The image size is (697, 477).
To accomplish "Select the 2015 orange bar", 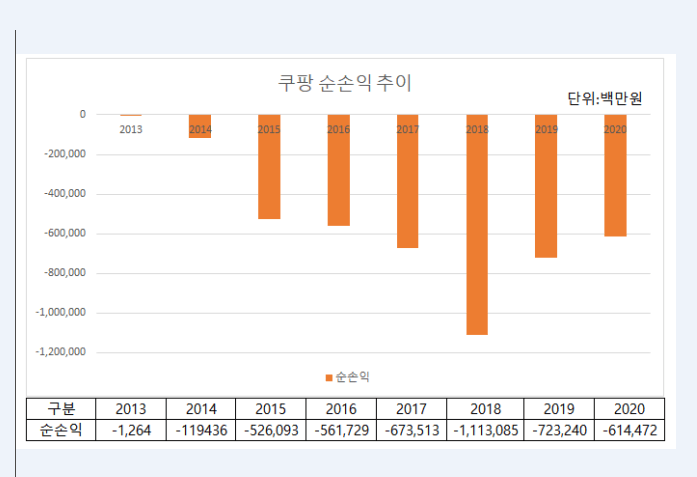I will [269, 167].
